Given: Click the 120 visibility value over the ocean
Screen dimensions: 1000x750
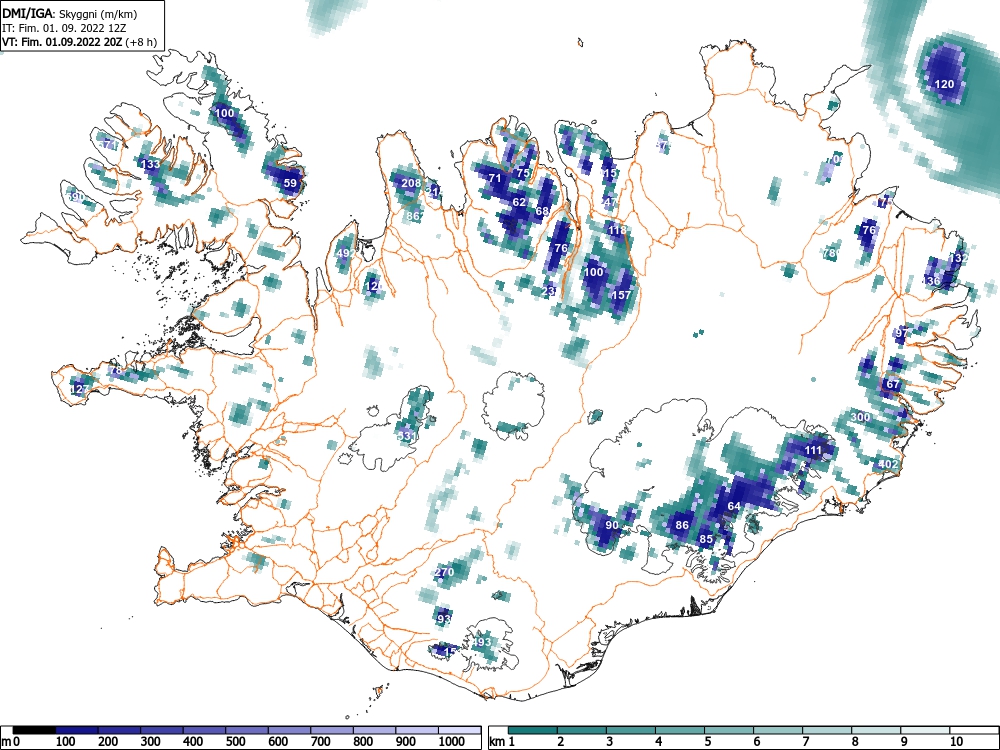Looking at the screenshot, I should [944, 84].
